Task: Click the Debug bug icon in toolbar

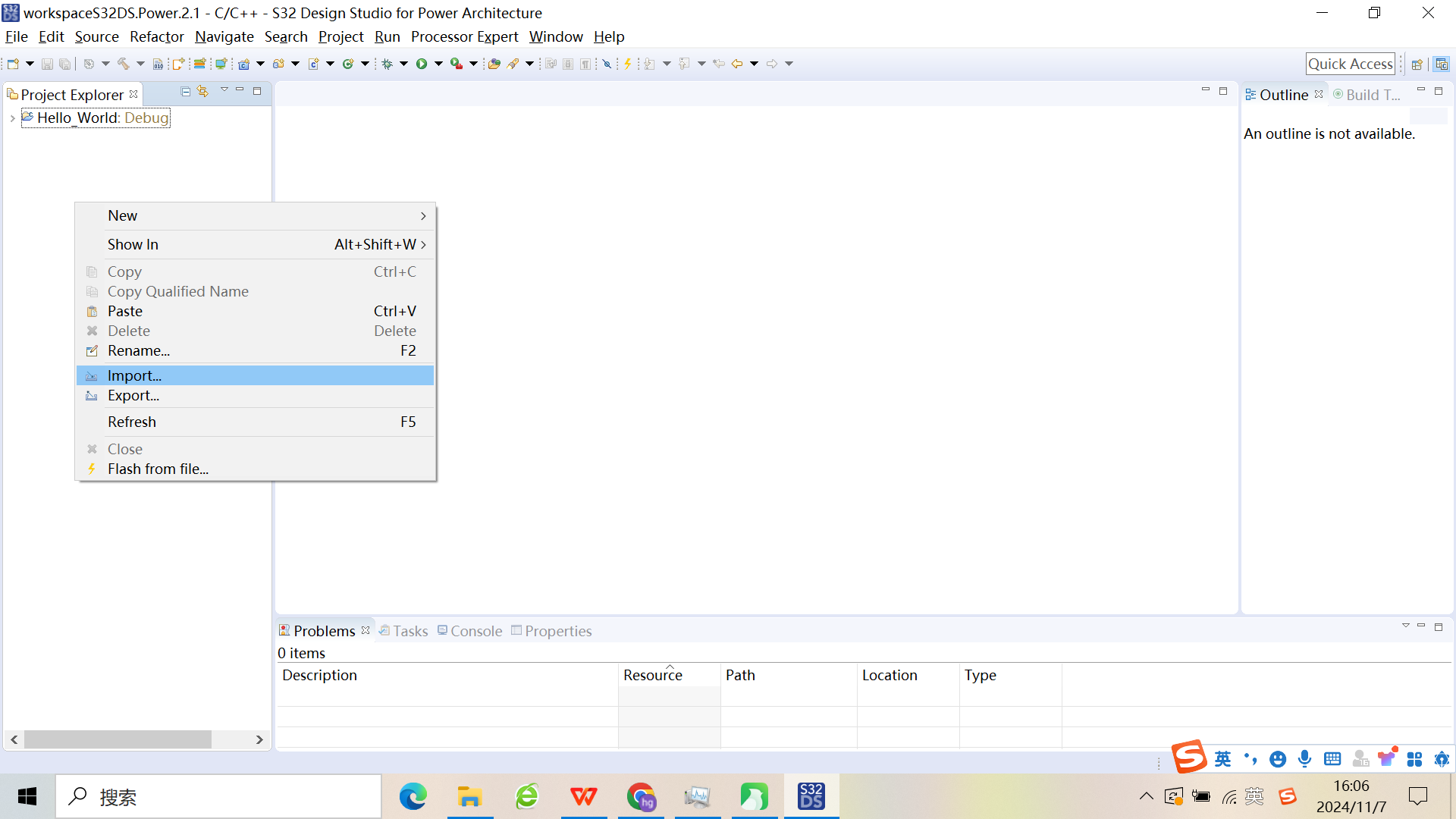Action: 388,64
